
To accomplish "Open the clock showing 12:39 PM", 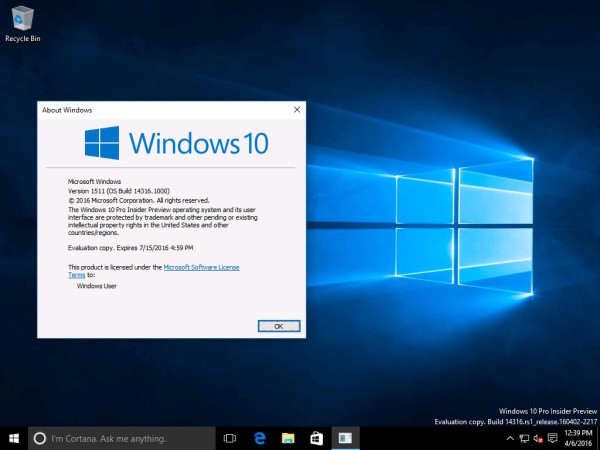I will [x=578, y=439].
